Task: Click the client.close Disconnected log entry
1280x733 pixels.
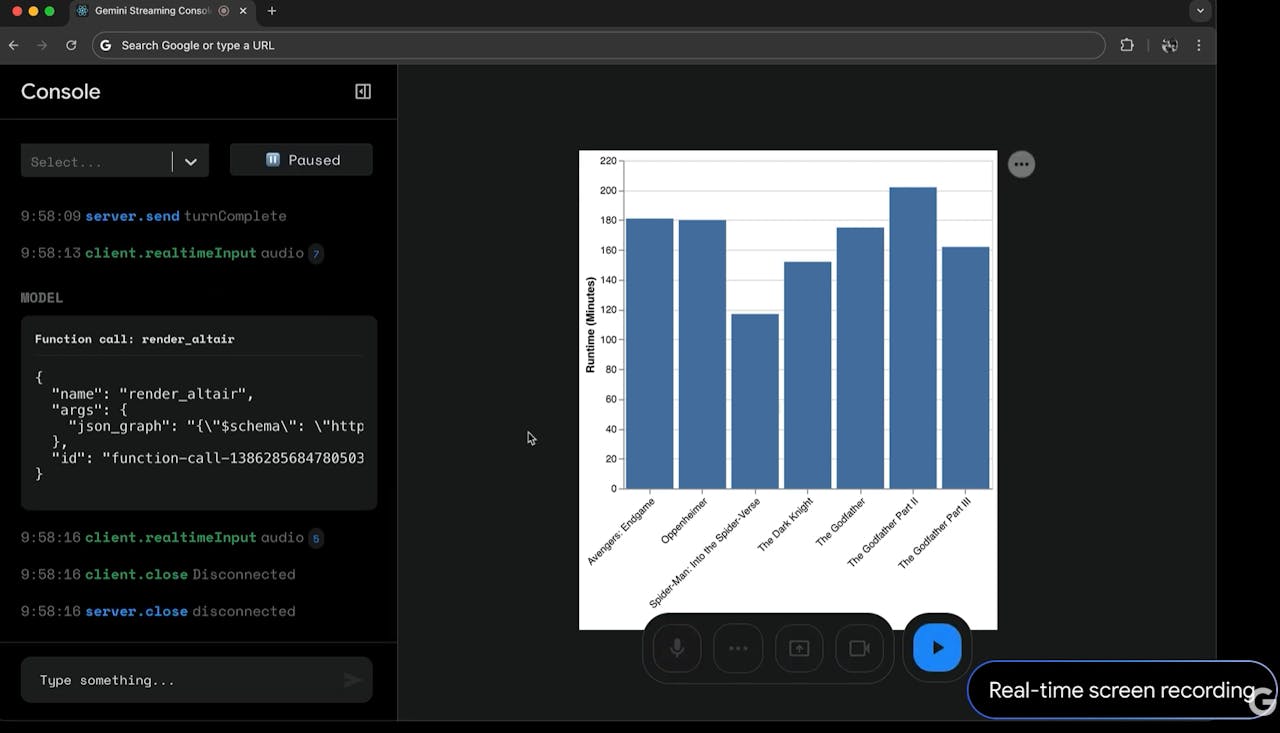Action: [x=158, y=575]
